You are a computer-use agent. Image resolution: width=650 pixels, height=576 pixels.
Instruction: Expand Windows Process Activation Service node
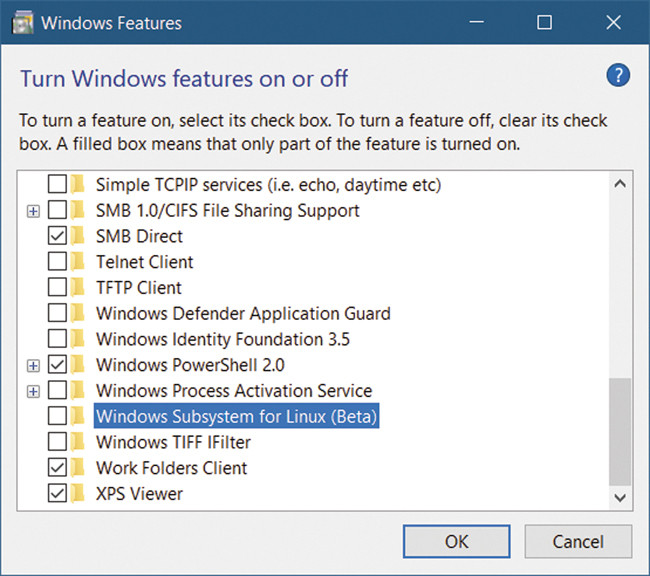[33, 391]
